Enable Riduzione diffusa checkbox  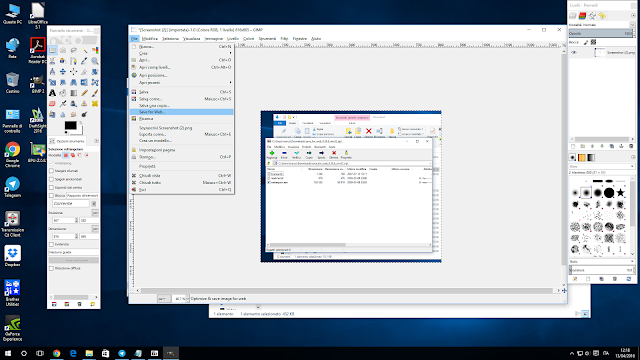pos(51,268)
